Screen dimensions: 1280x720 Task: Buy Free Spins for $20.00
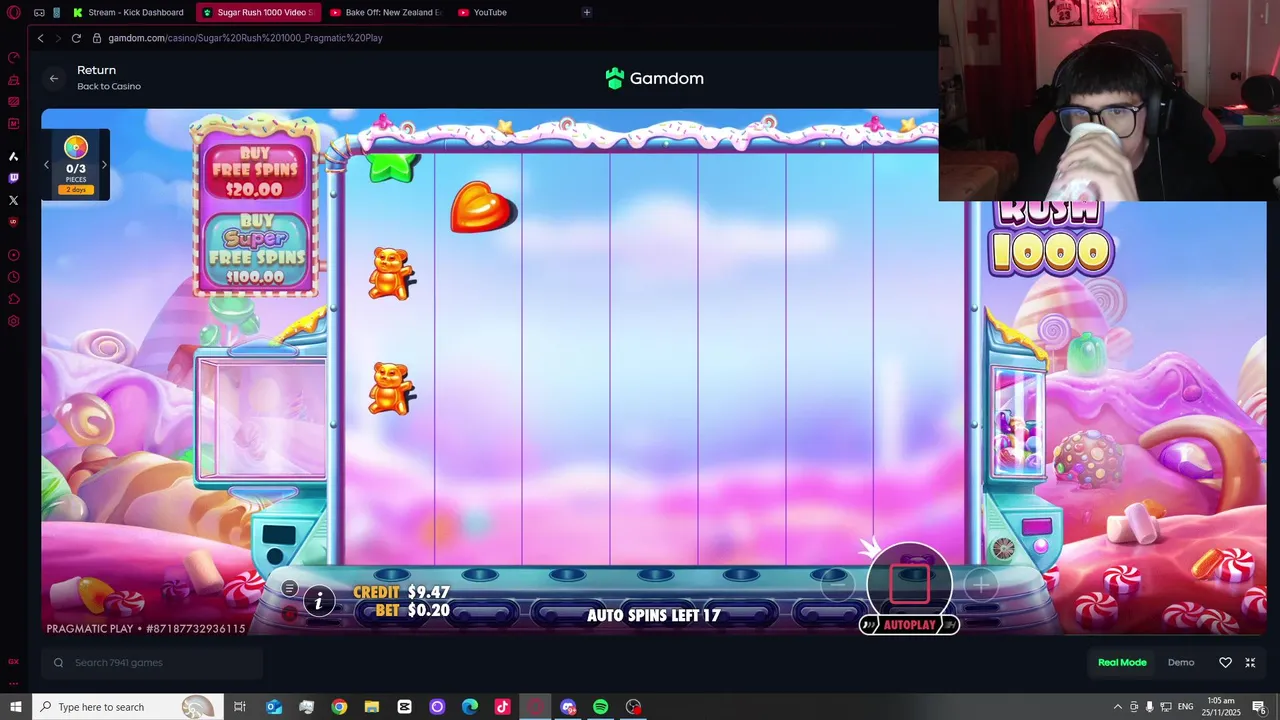[x=255, y=171]
